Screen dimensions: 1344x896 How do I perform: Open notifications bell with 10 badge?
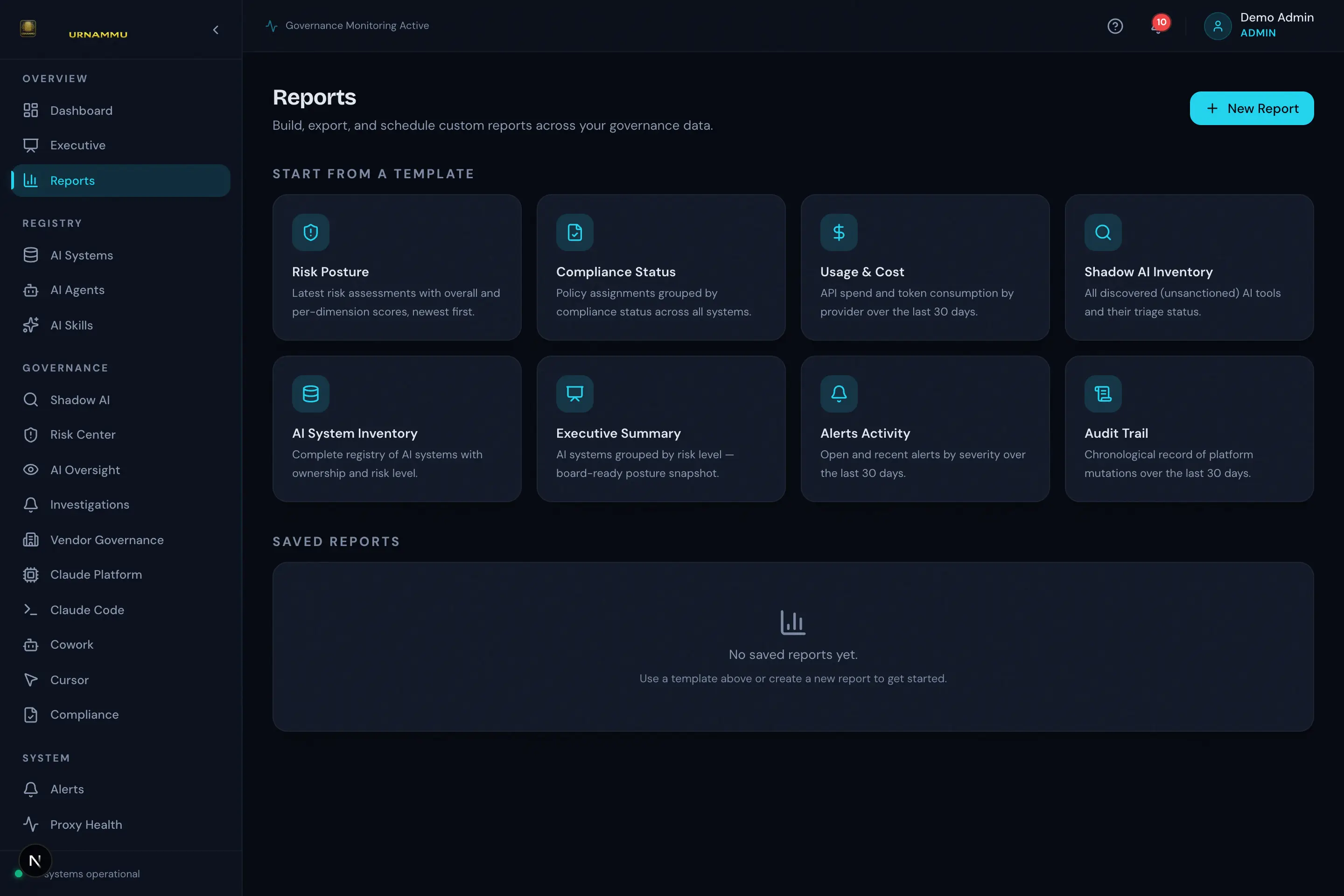[x=1159, y=26]
